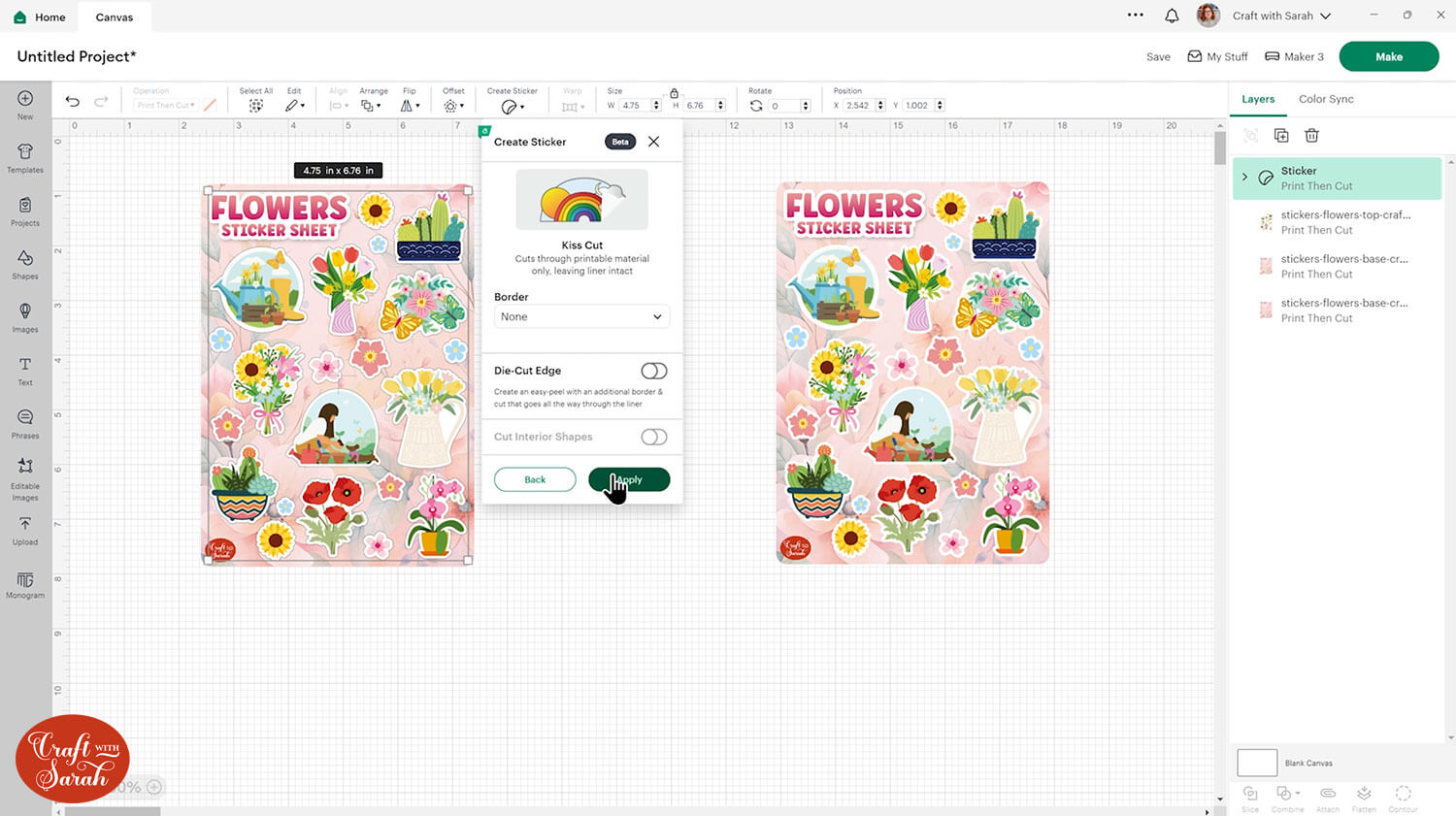Undo the last action
The height and width of the screenshot is (816, 1456).
pyautogui.click(x=73, y=101)
